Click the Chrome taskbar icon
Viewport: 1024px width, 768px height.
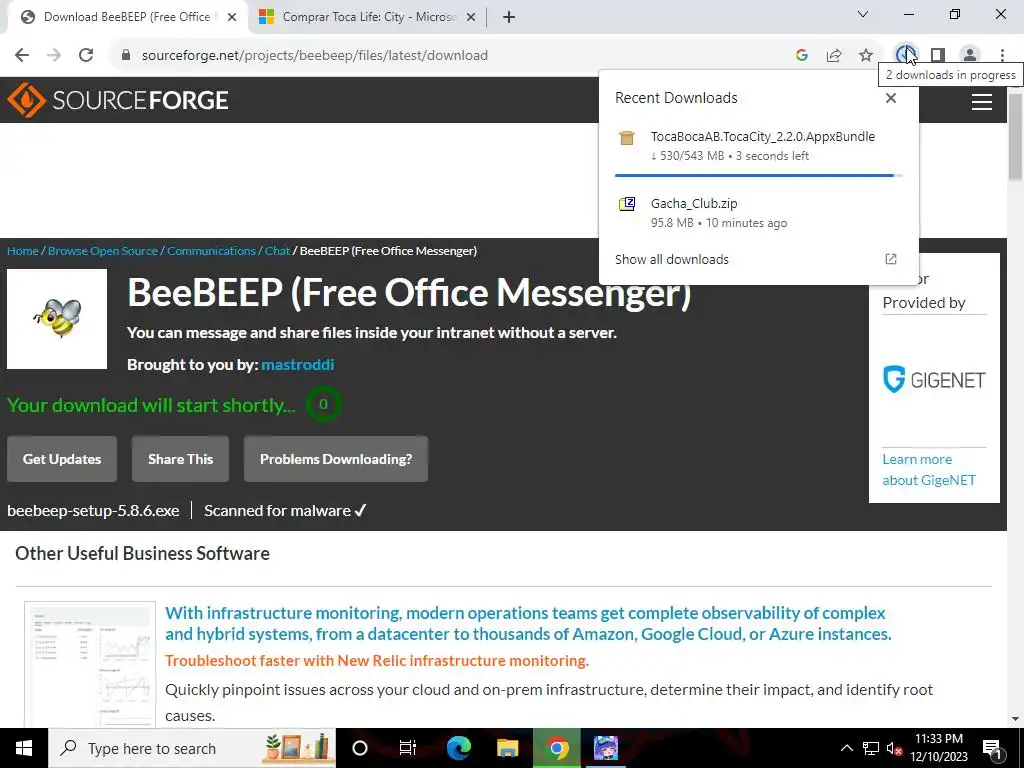pyautogui.click(x=556, y=748)
